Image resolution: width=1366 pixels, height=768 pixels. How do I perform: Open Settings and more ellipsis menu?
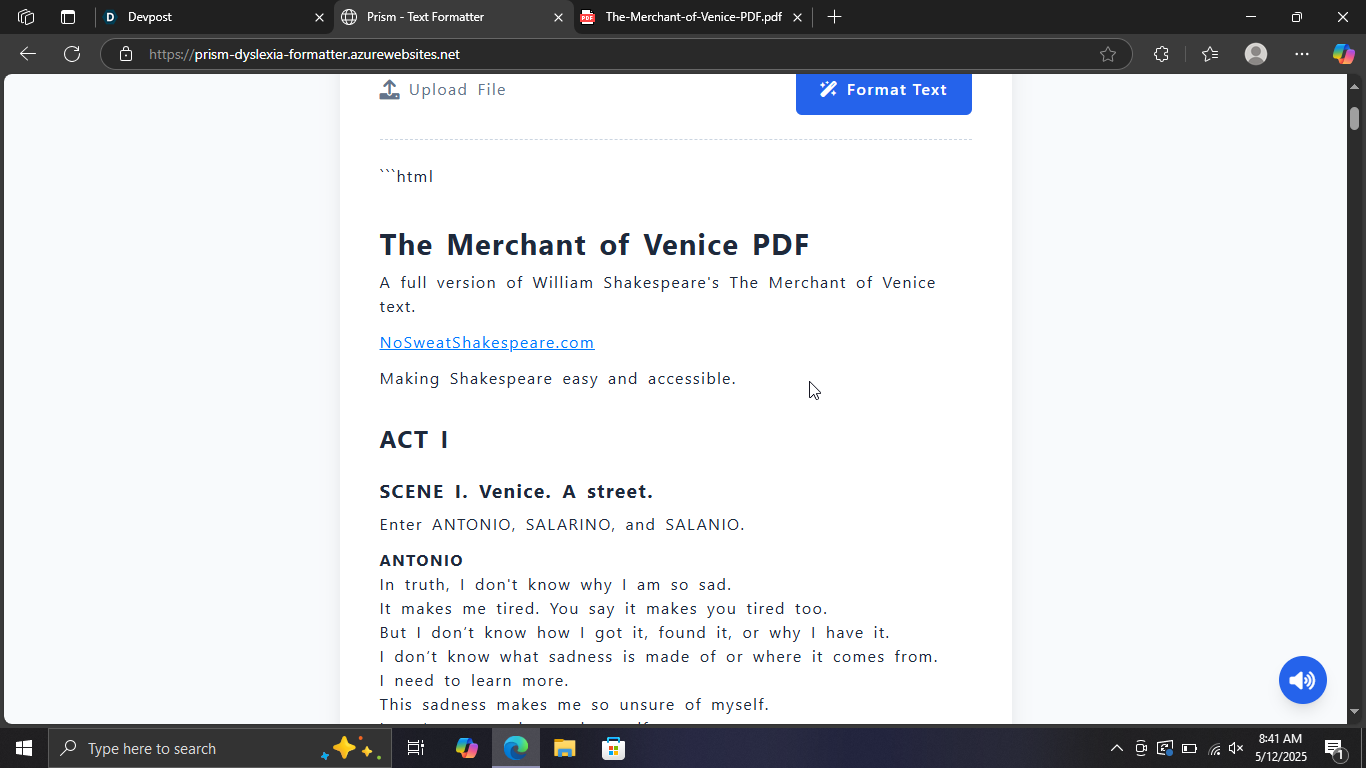point(1302,54)
